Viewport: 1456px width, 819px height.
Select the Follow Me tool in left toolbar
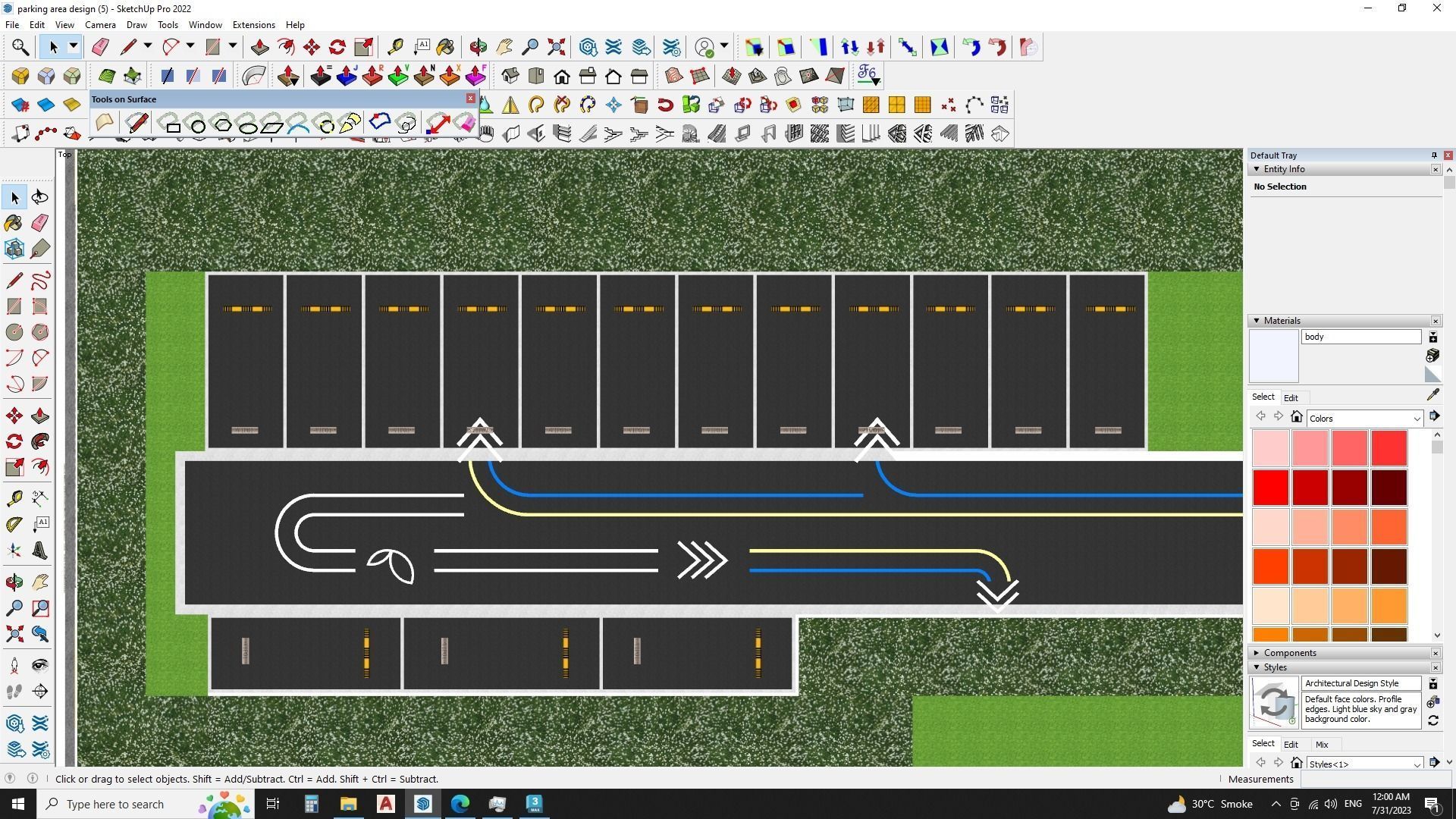tap(40, 441)
